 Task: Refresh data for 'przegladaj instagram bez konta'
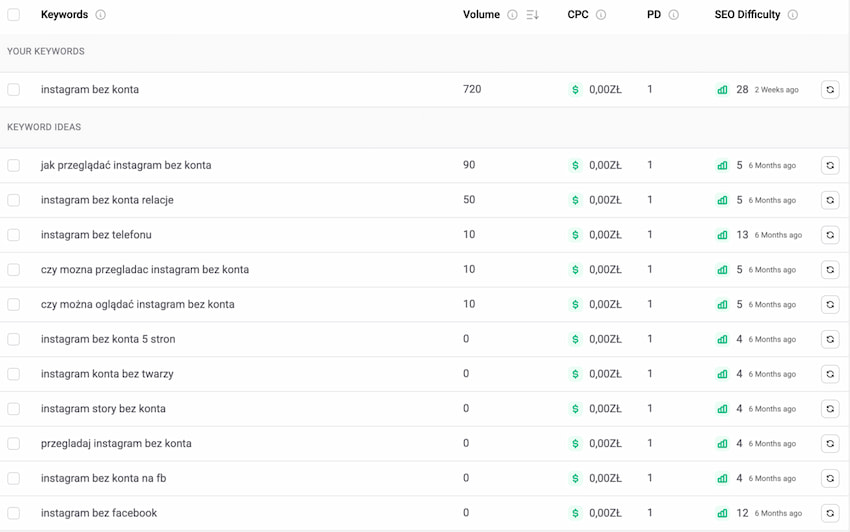pos(830,443)
